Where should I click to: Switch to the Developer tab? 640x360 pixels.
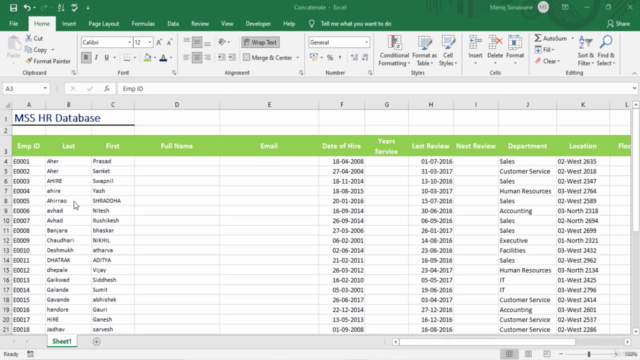258,24
